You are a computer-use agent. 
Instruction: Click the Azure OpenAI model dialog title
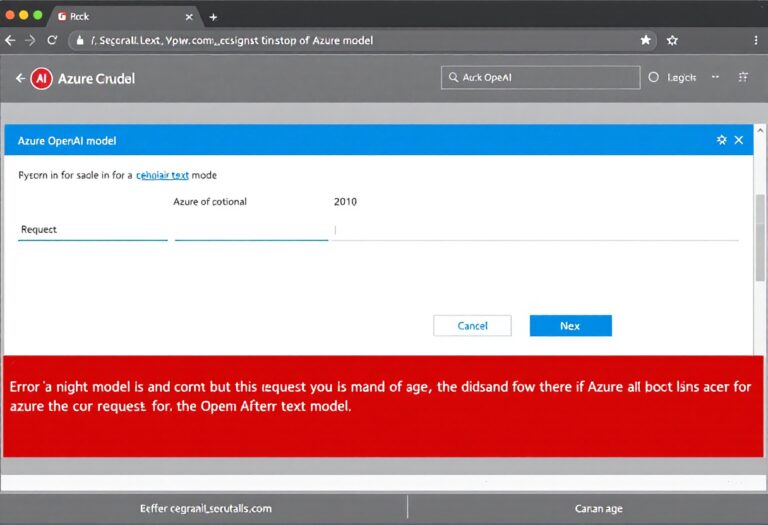tap(67, 141)
